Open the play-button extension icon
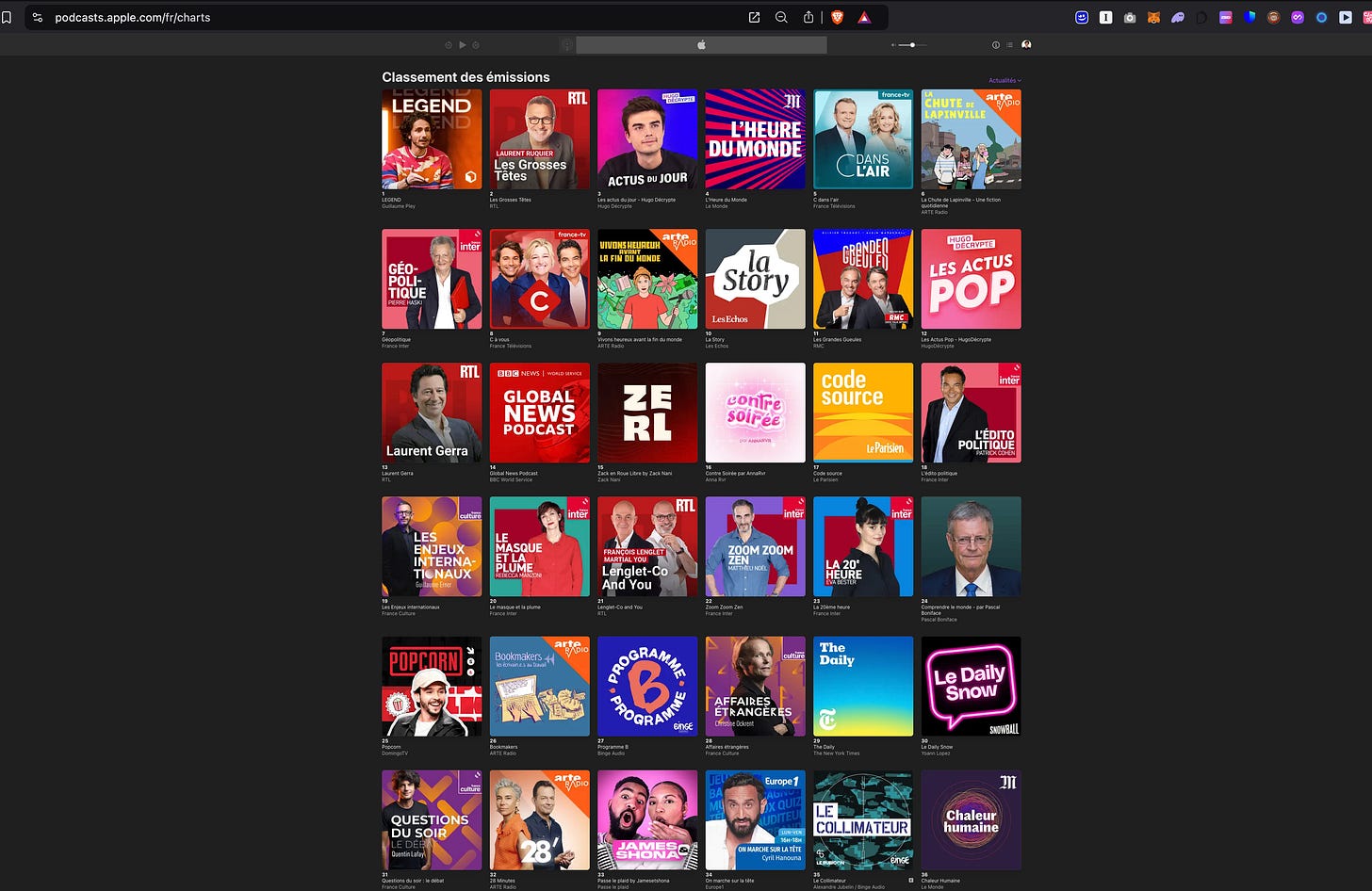1372x891 pixels. tap(1346, 17)
